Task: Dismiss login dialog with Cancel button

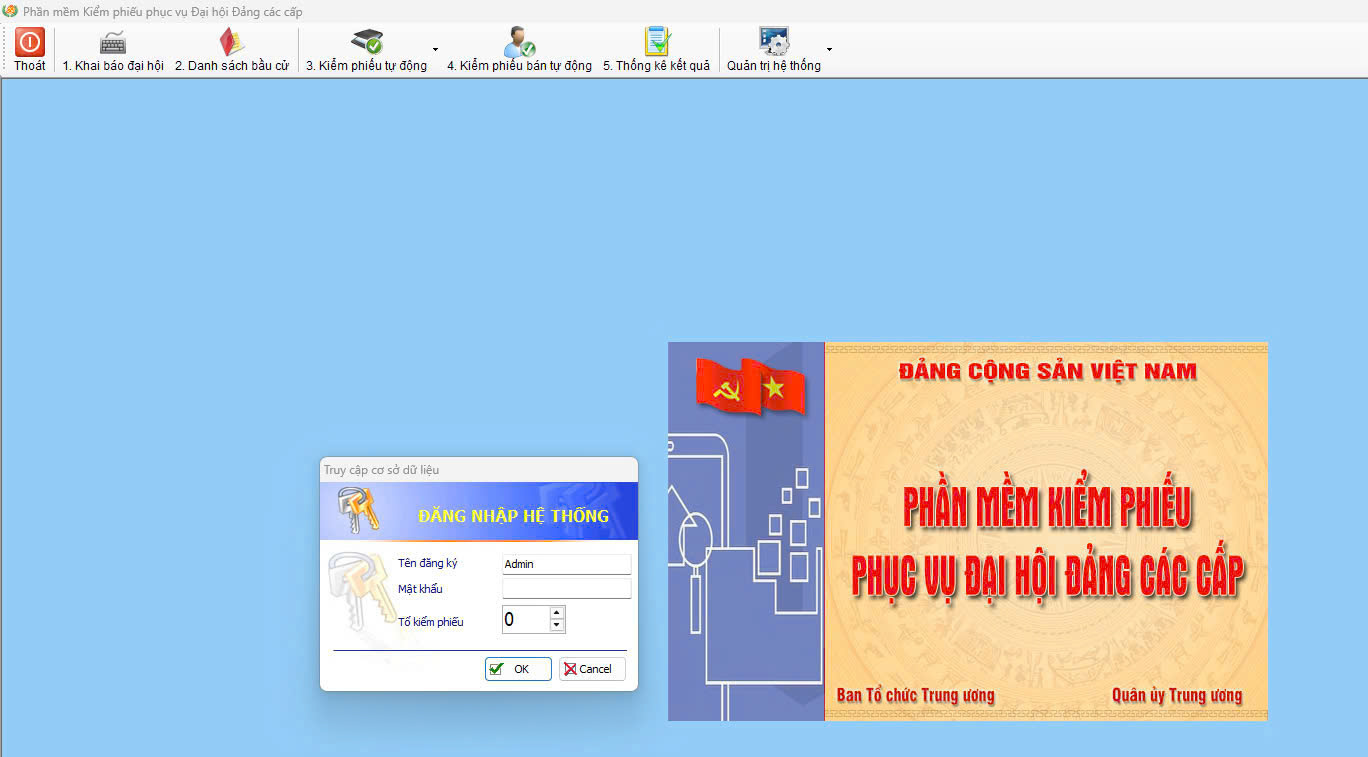Action: click(x=592, y=669)
